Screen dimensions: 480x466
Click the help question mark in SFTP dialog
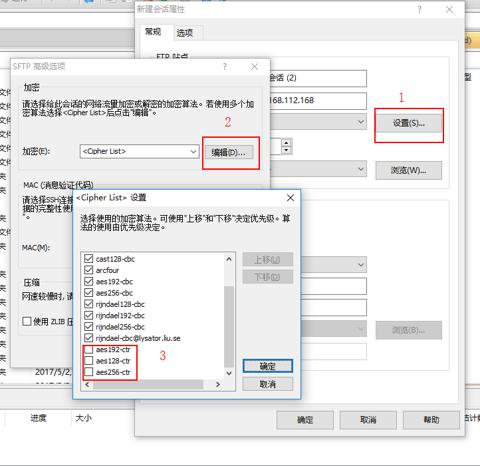coord(225,67)
